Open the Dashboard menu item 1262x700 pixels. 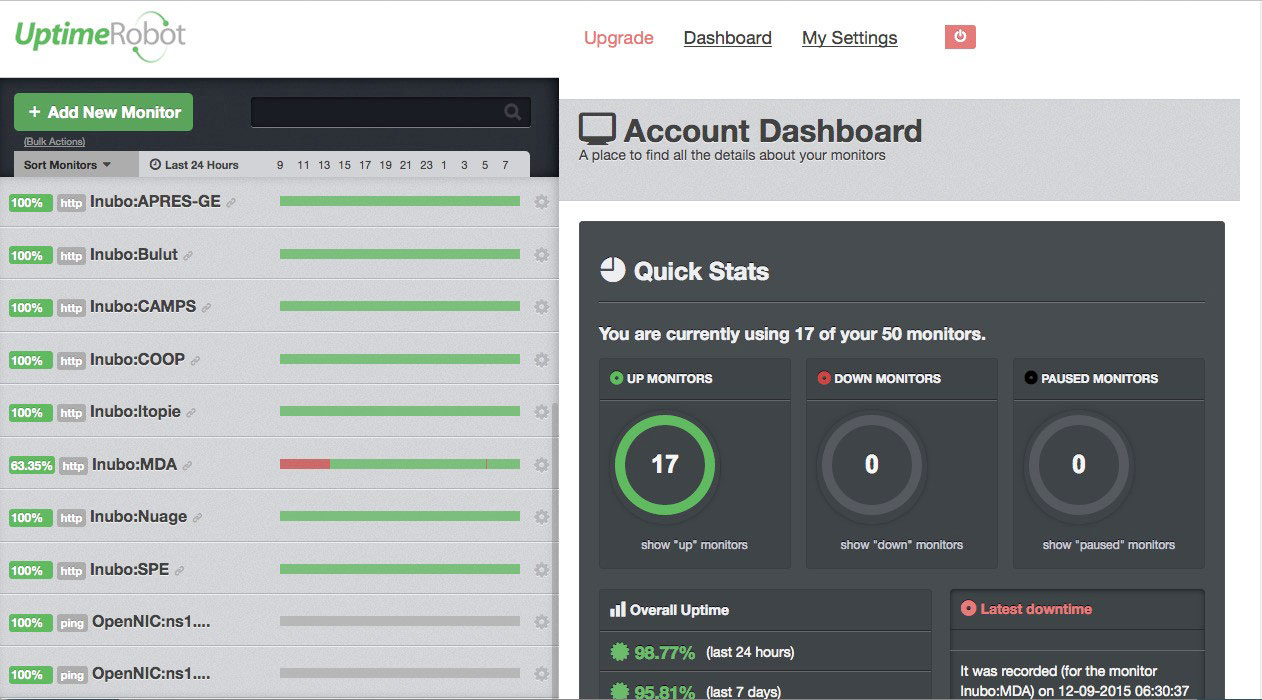click(x=727, y=38)
